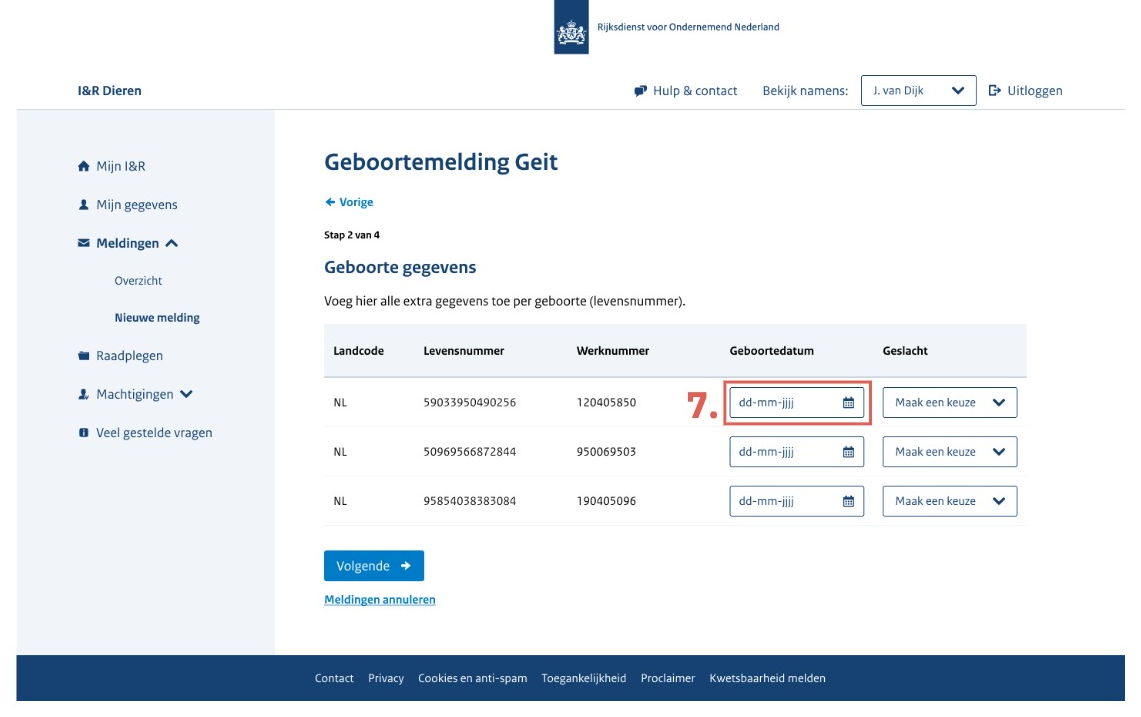The height and width of the screenshot is (717, 1141).
Task: Open calendar picker for row 50969566872844
Action: (848, 452)
